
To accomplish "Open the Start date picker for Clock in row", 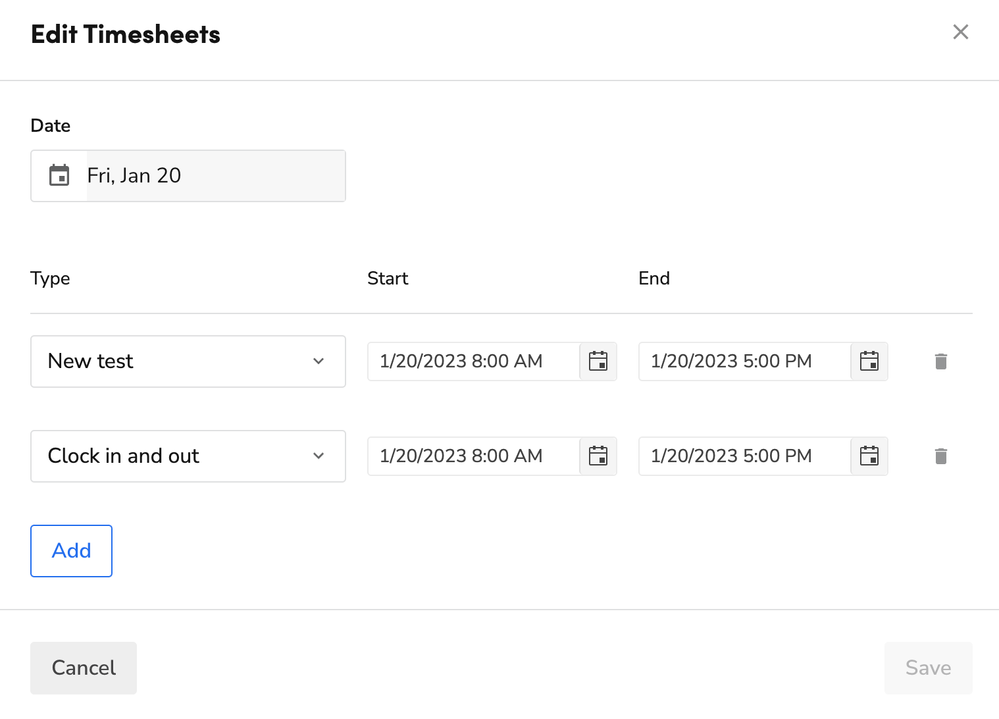I will [598, 456].
